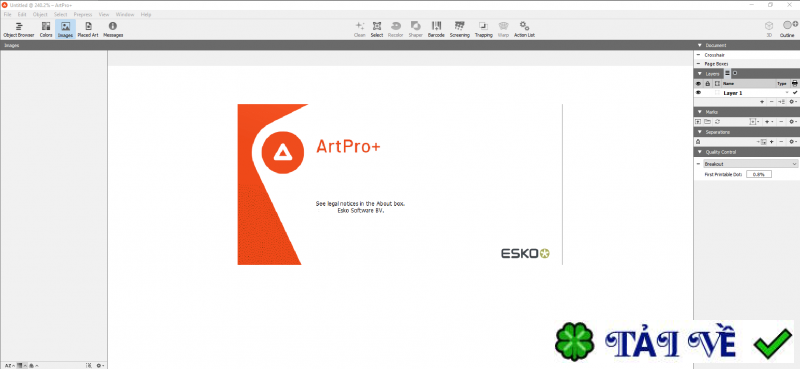Choose the Recolor tool
This screenshot has height=369, width=800.
point(395,29)
